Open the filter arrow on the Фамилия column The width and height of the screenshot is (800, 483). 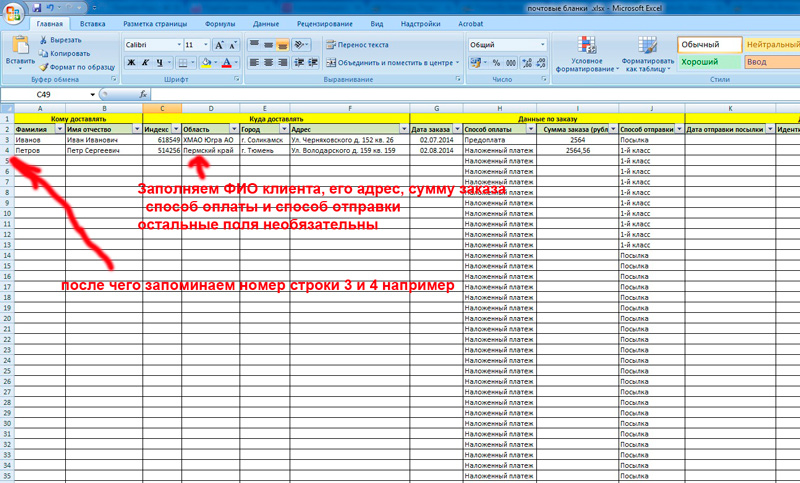click(x=58, y=130)
